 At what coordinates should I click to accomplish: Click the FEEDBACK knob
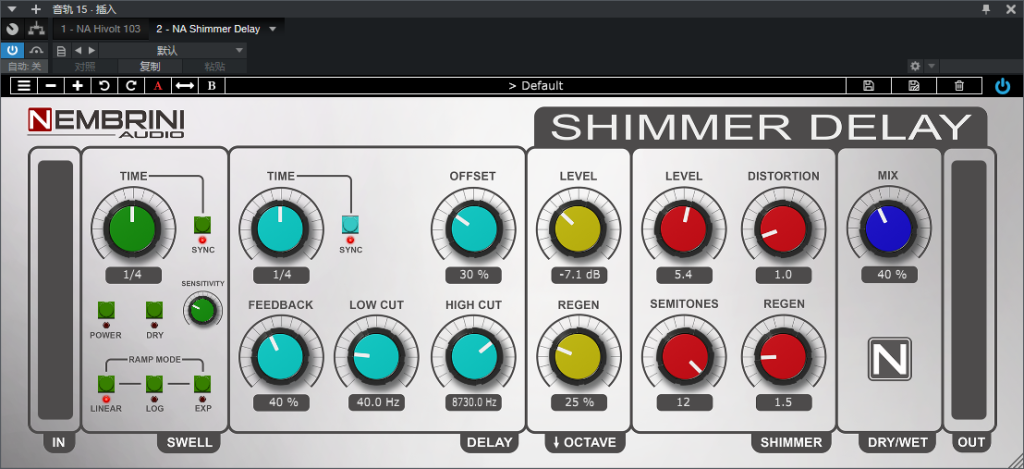281,358
